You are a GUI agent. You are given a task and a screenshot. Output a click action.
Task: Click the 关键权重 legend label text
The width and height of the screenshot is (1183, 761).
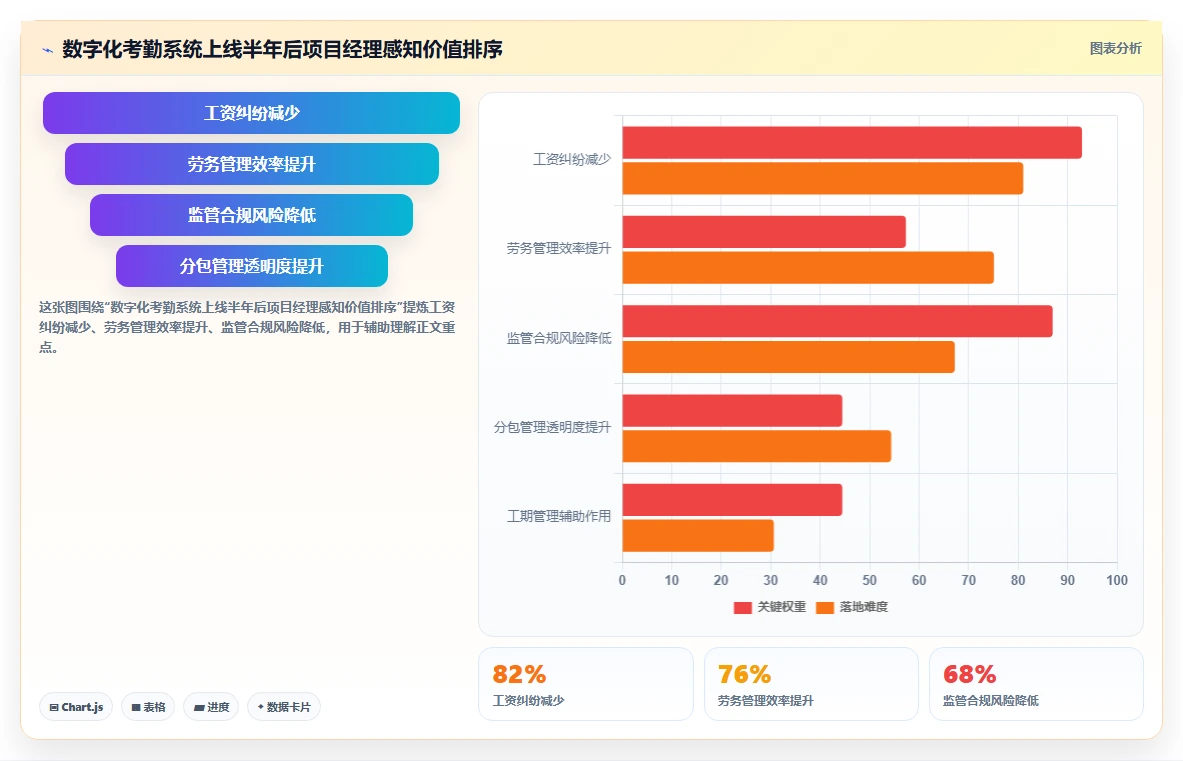click(x=782, y=607)
